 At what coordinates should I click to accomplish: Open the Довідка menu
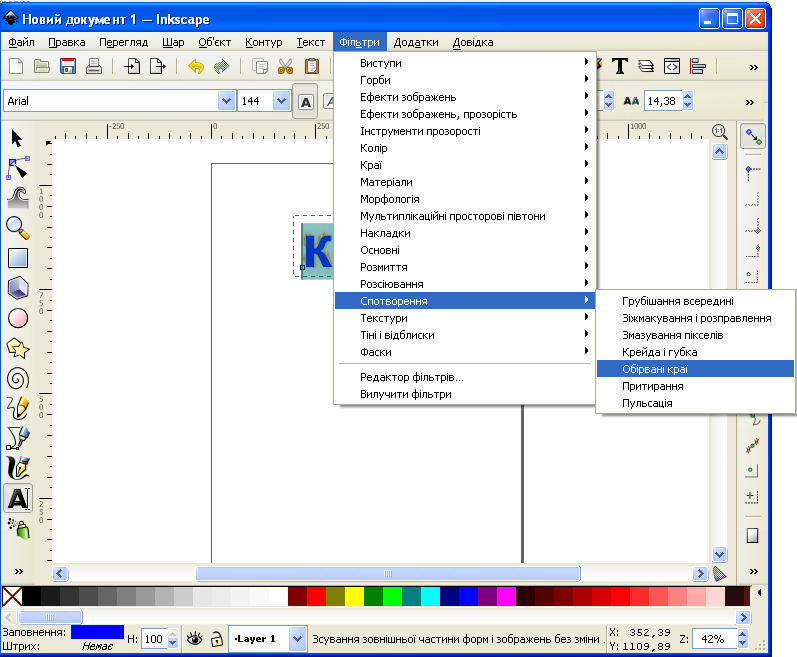[473, 42]
